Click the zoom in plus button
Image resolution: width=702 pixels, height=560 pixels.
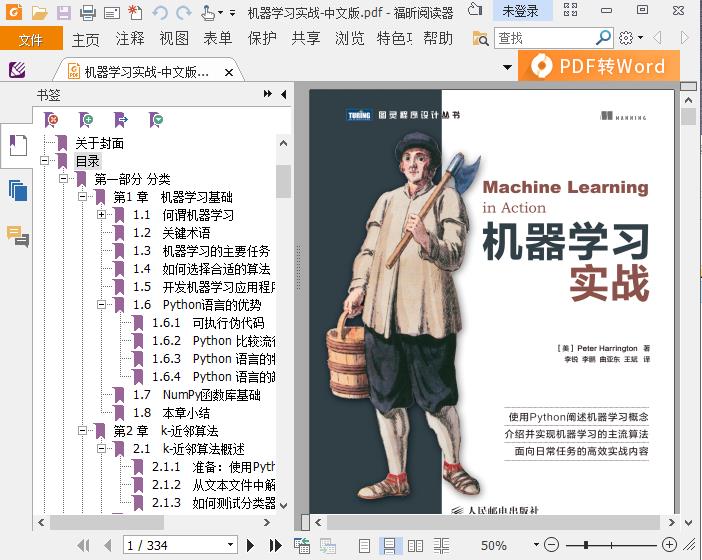(669, 545)
